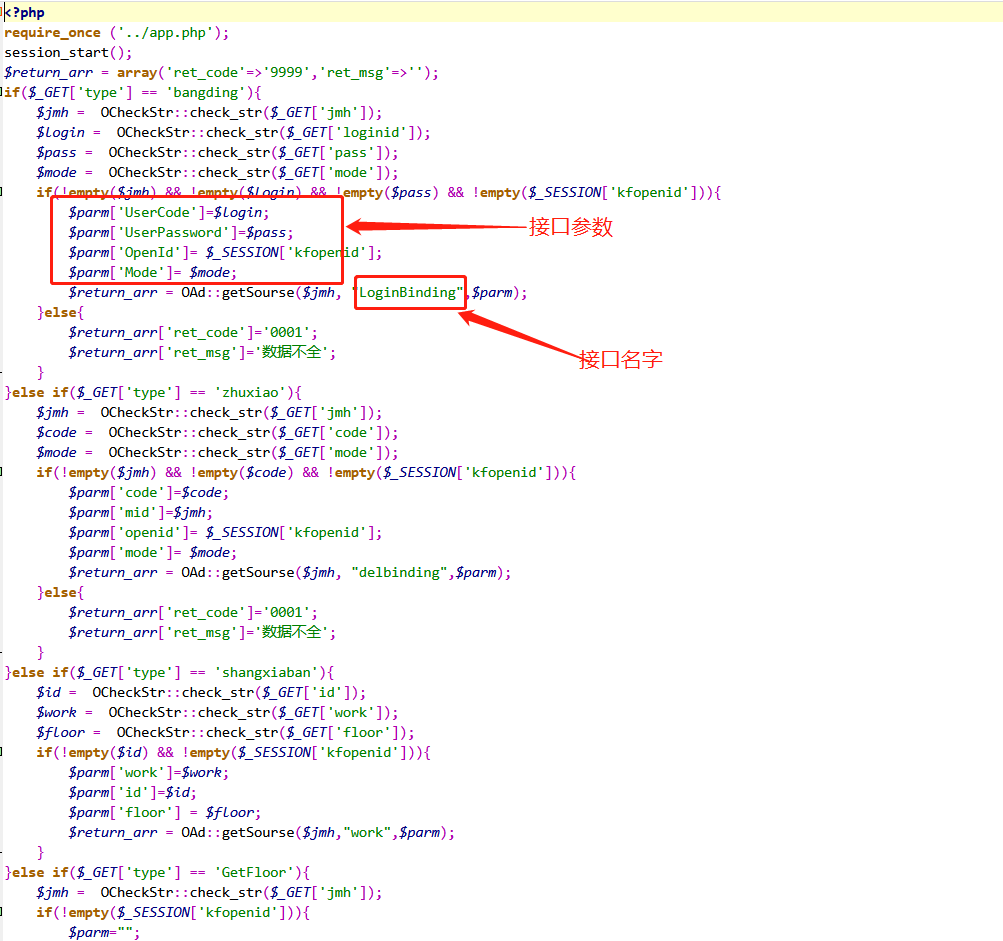This screenshot has width=1003, height=941.
Task: Click the $return_arr = array('ret_code'=>'9999' line
Action: [221, 72]
